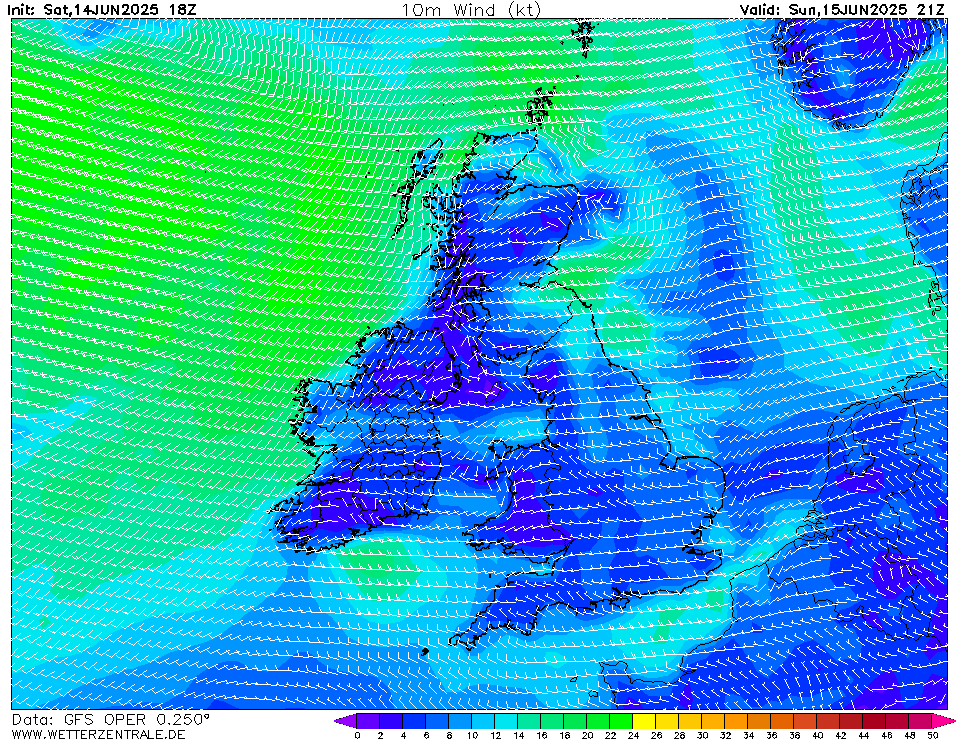Pick the violet swatch between 0 and 2
Viewport: 959px width, 741px height.
click(x=368, y=721)
